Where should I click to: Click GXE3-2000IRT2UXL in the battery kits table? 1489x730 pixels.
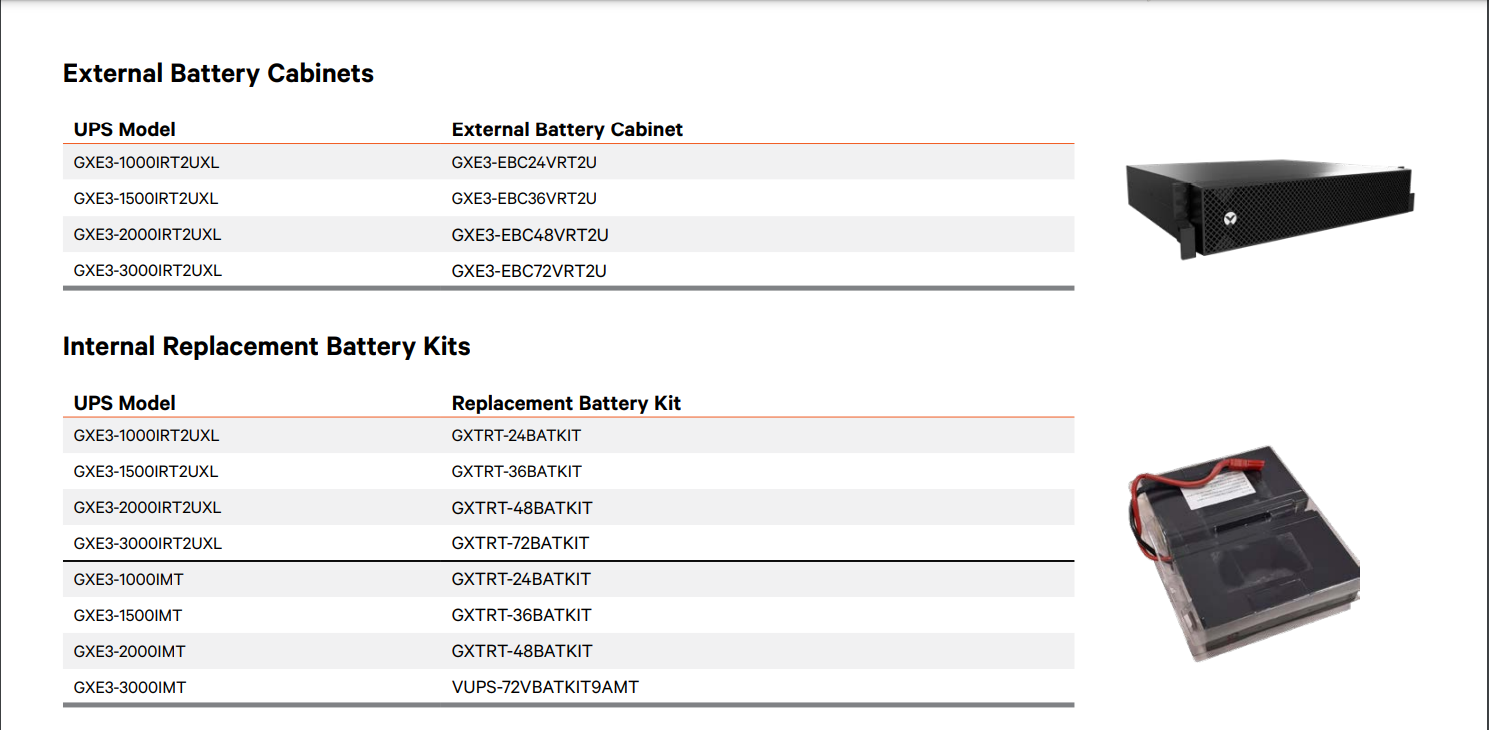[x=147, y=507]
